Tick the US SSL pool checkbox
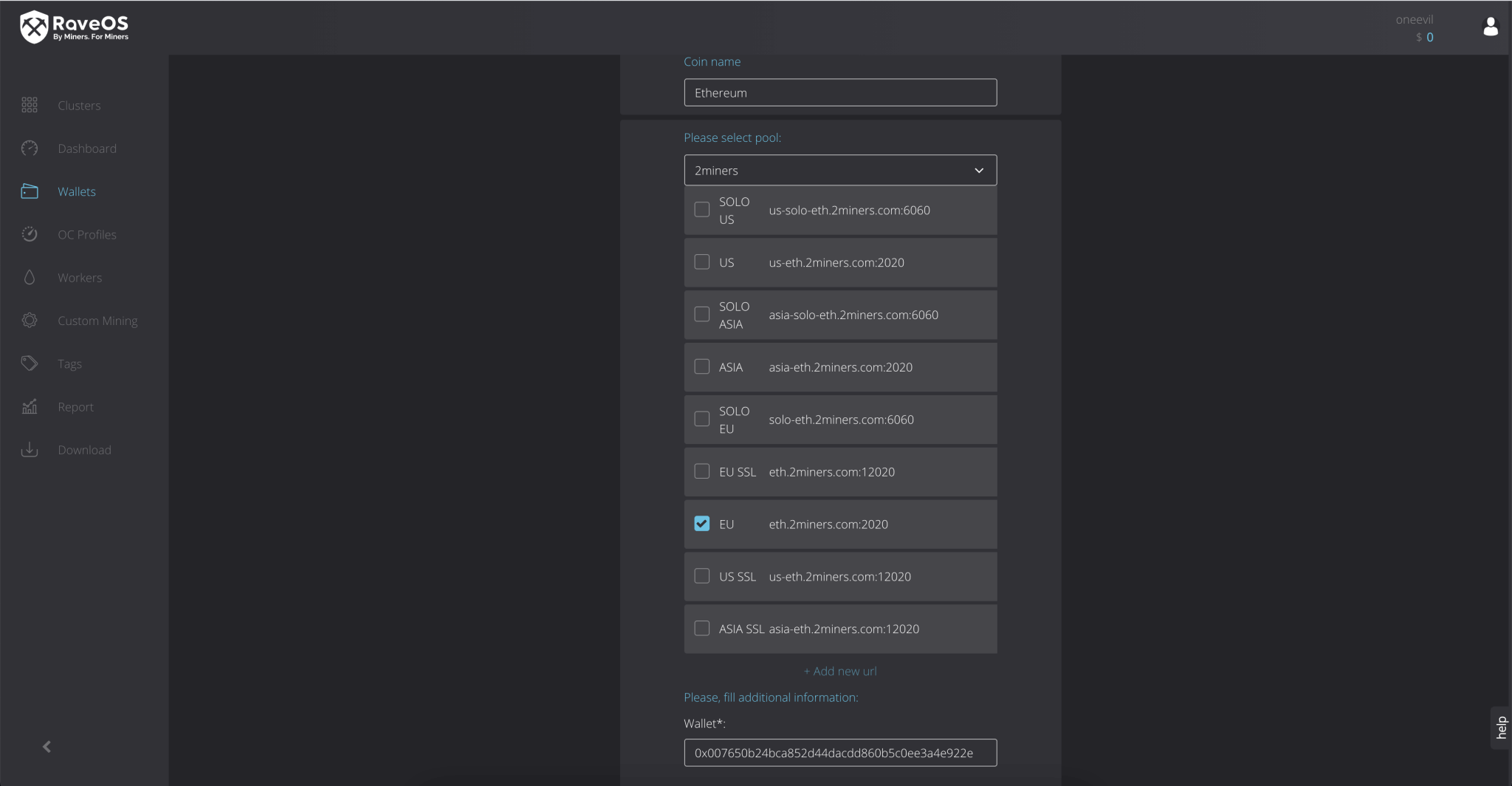This screenshot has width=1512, height=786. (702, 576)
